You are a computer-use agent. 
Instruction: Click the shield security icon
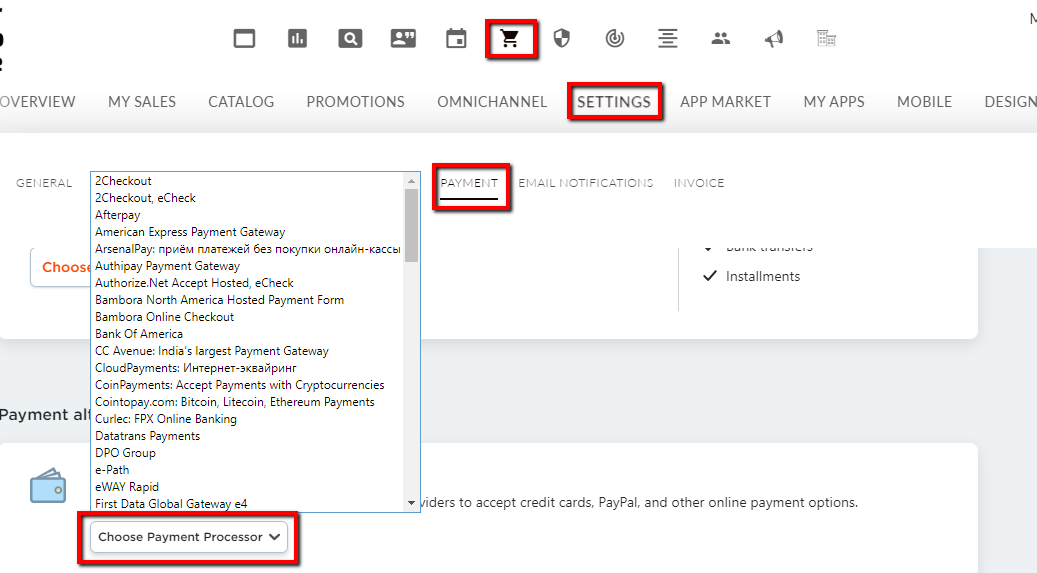click(x=561, y=39)
